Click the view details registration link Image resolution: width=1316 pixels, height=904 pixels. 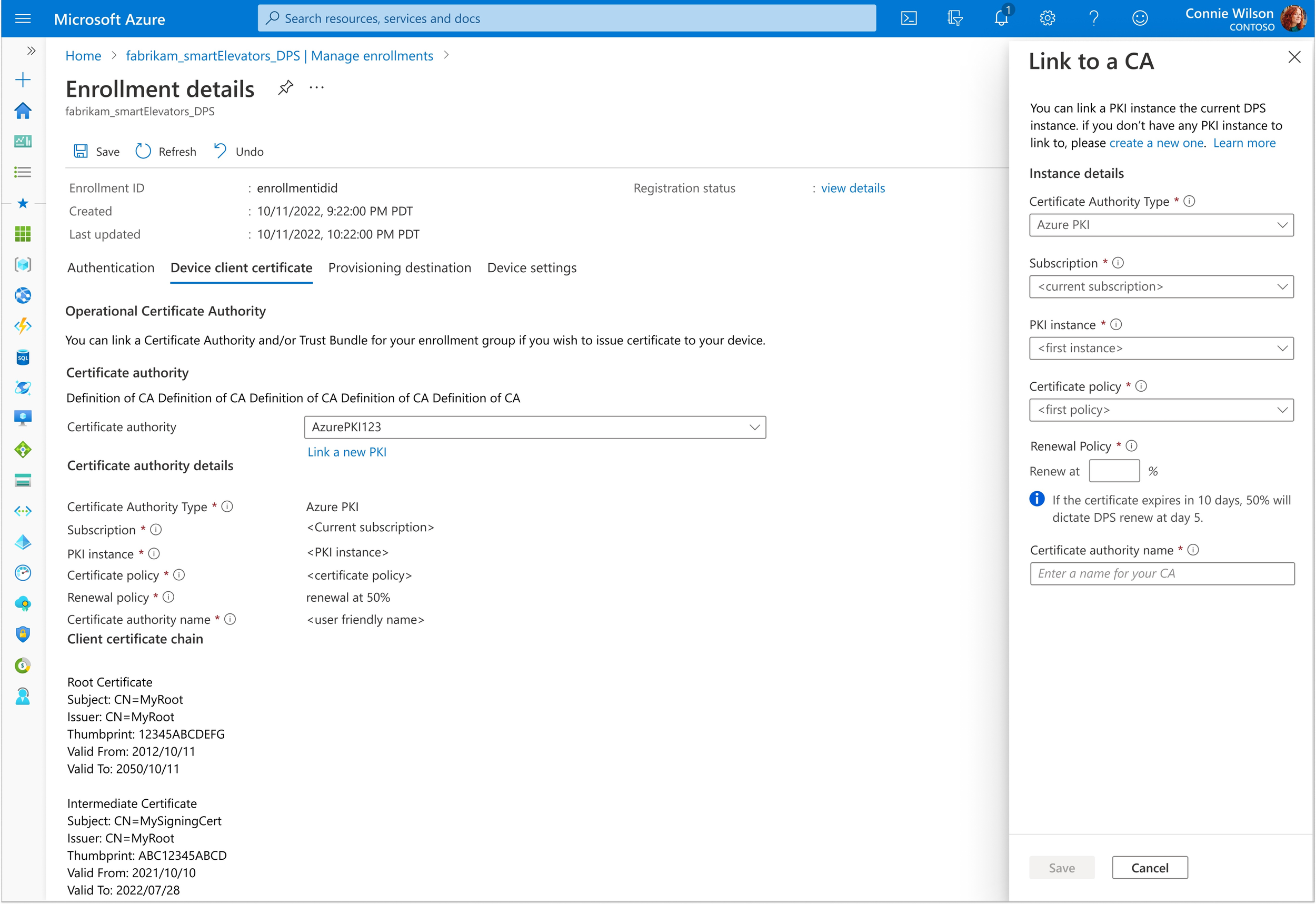(x=853, y=188)
